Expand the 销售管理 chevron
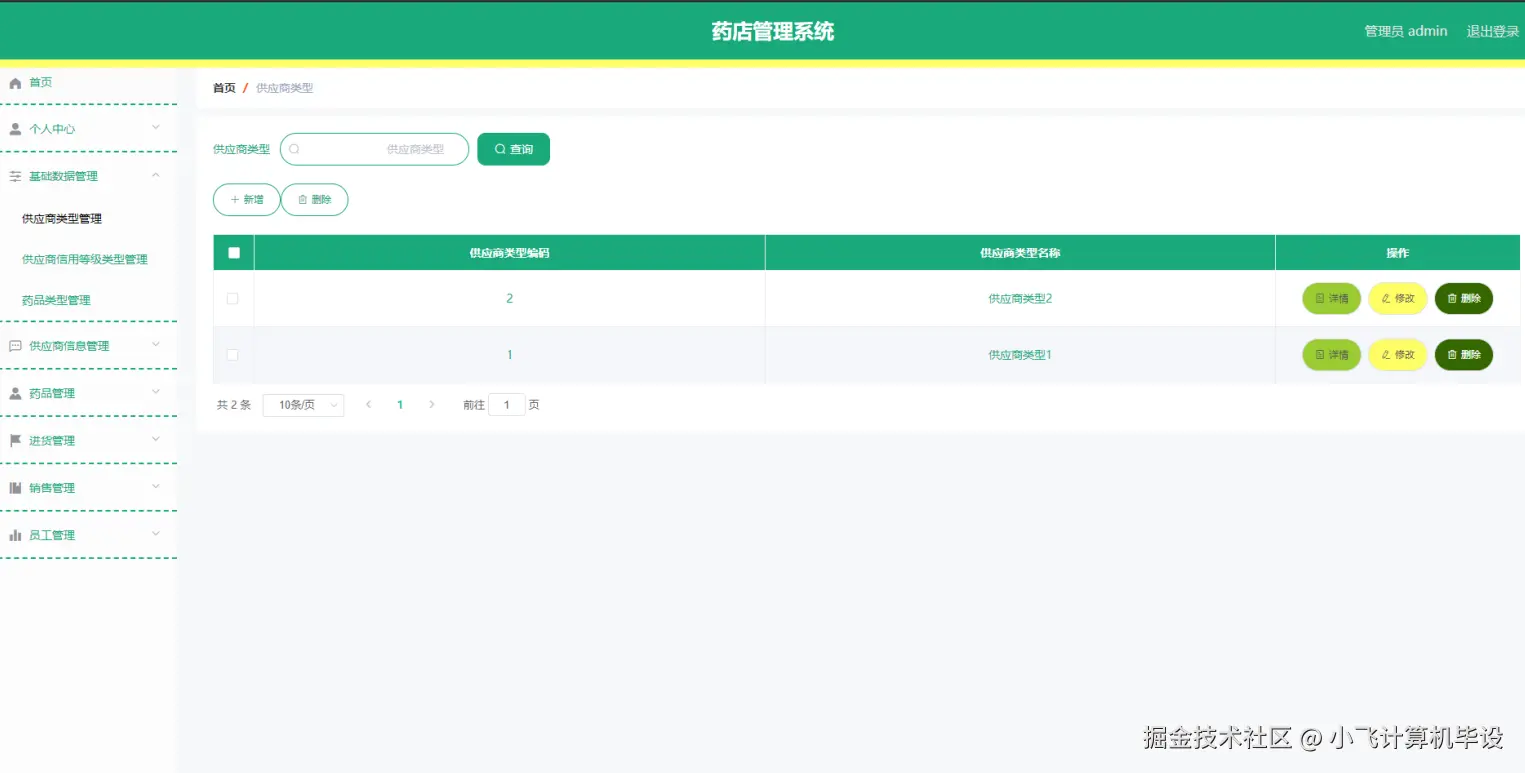The height and width of the screenshot is (773, 1525). (156, 486)
